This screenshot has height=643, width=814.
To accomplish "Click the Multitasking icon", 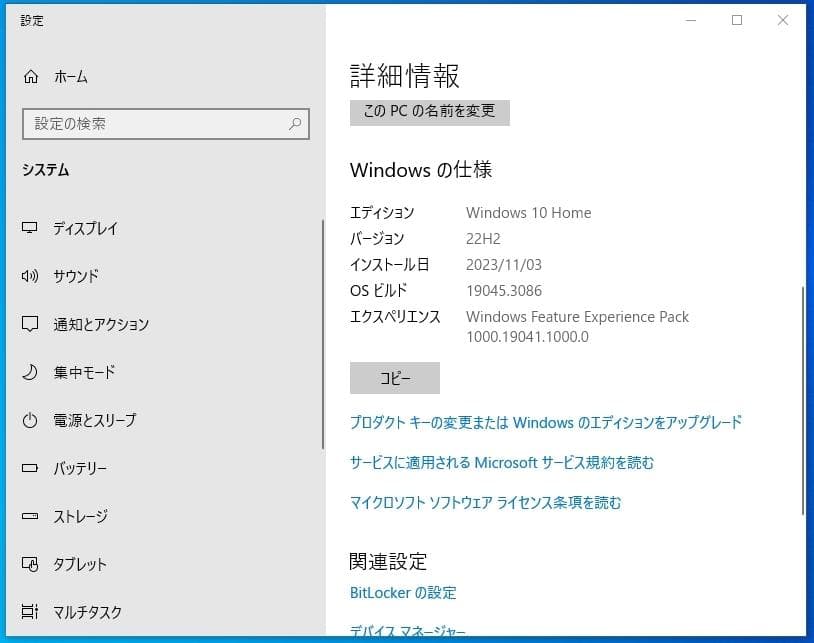I will pos(30,611).
